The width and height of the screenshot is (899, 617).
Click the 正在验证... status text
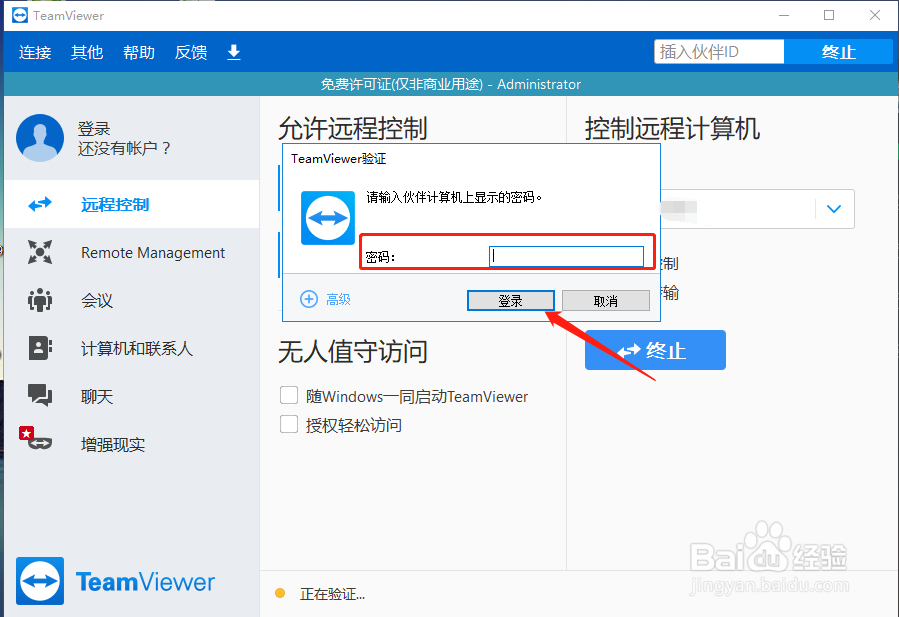coord(333,594)
